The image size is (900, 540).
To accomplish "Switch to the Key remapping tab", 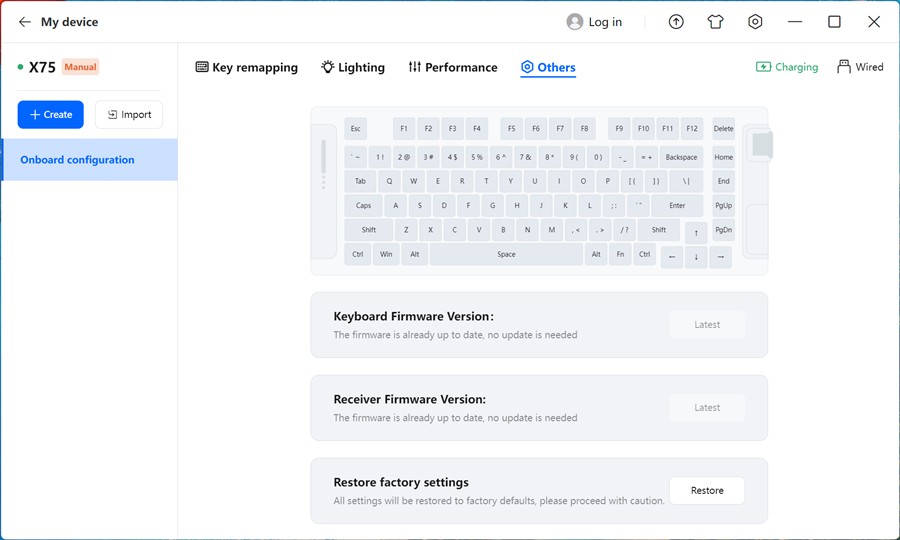I will [246, 67].
